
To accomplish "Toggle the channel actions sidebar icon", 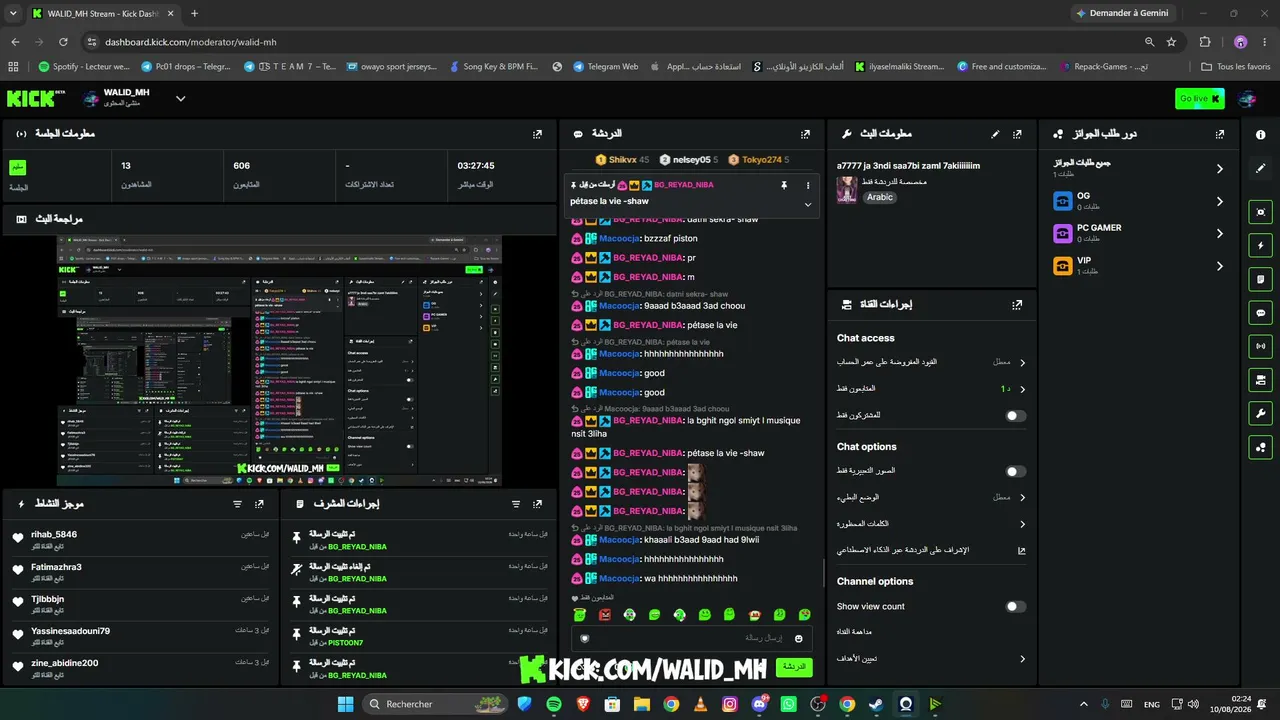I will [x=1260, y=380].
